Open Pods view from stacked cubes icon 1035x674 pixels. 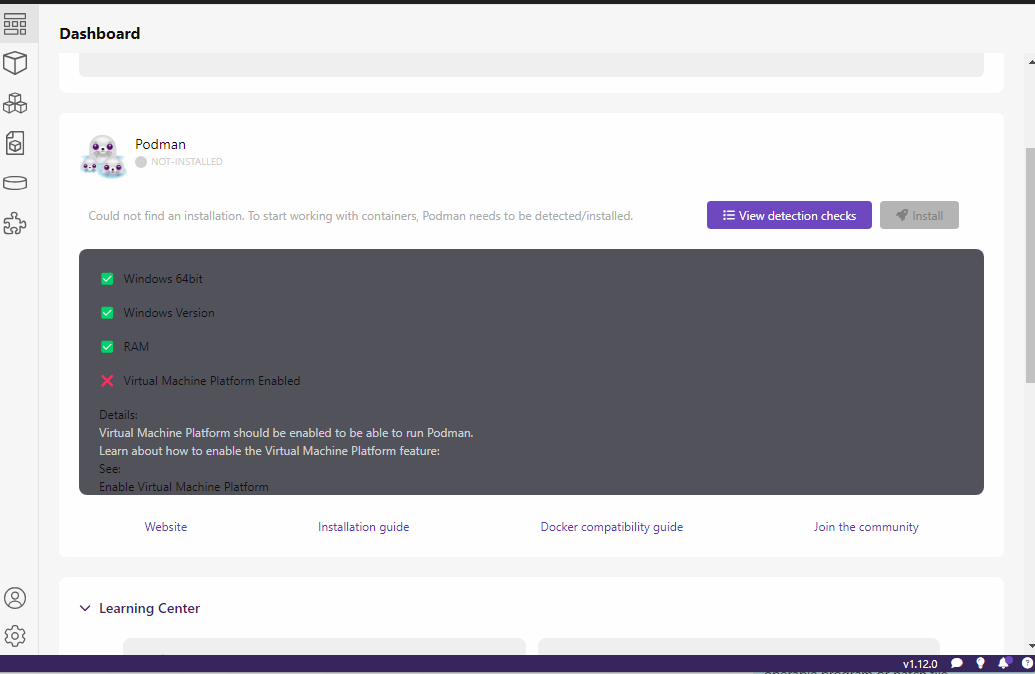(15, 104)
